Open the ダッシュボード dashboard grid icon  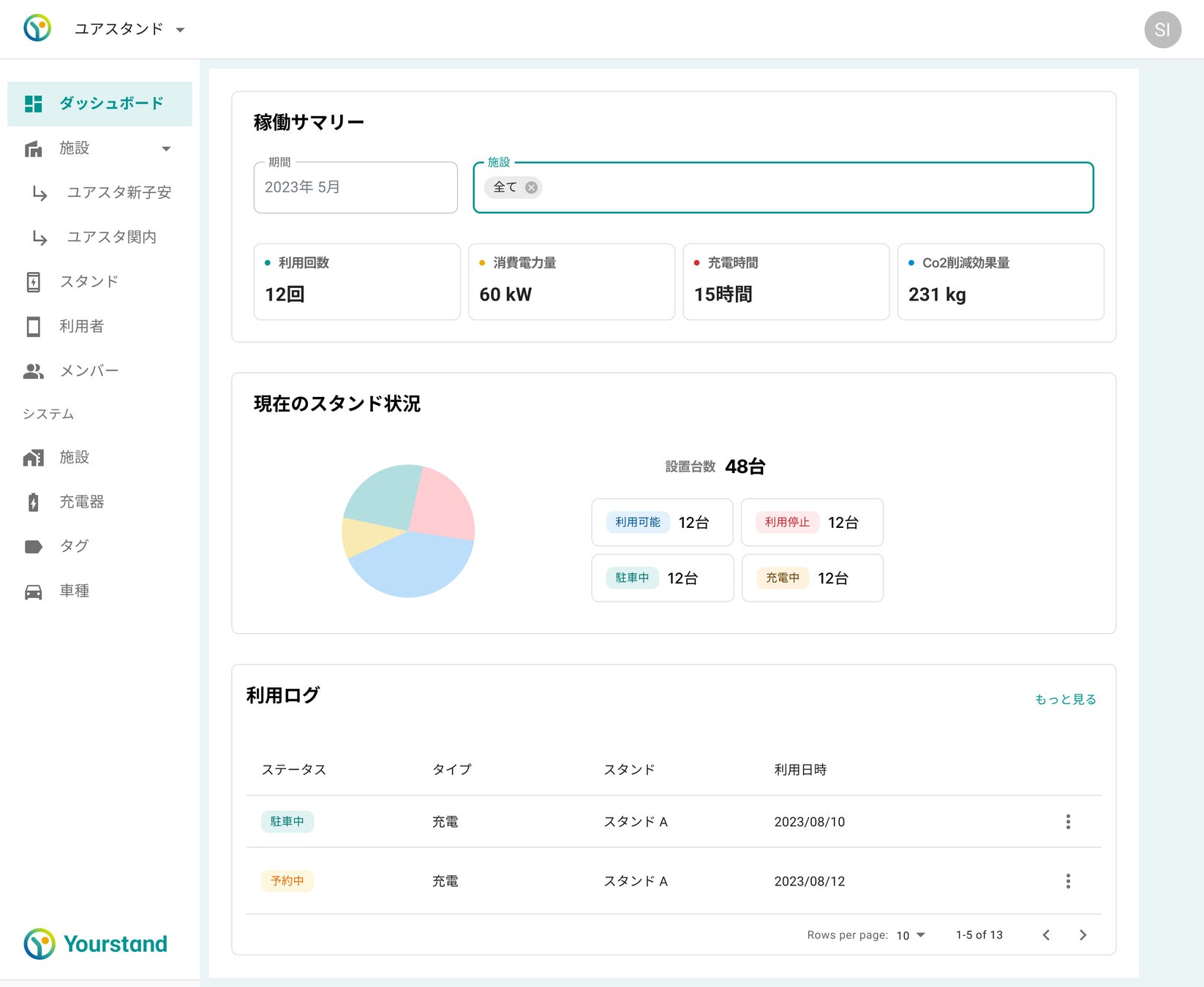(34, 104)
